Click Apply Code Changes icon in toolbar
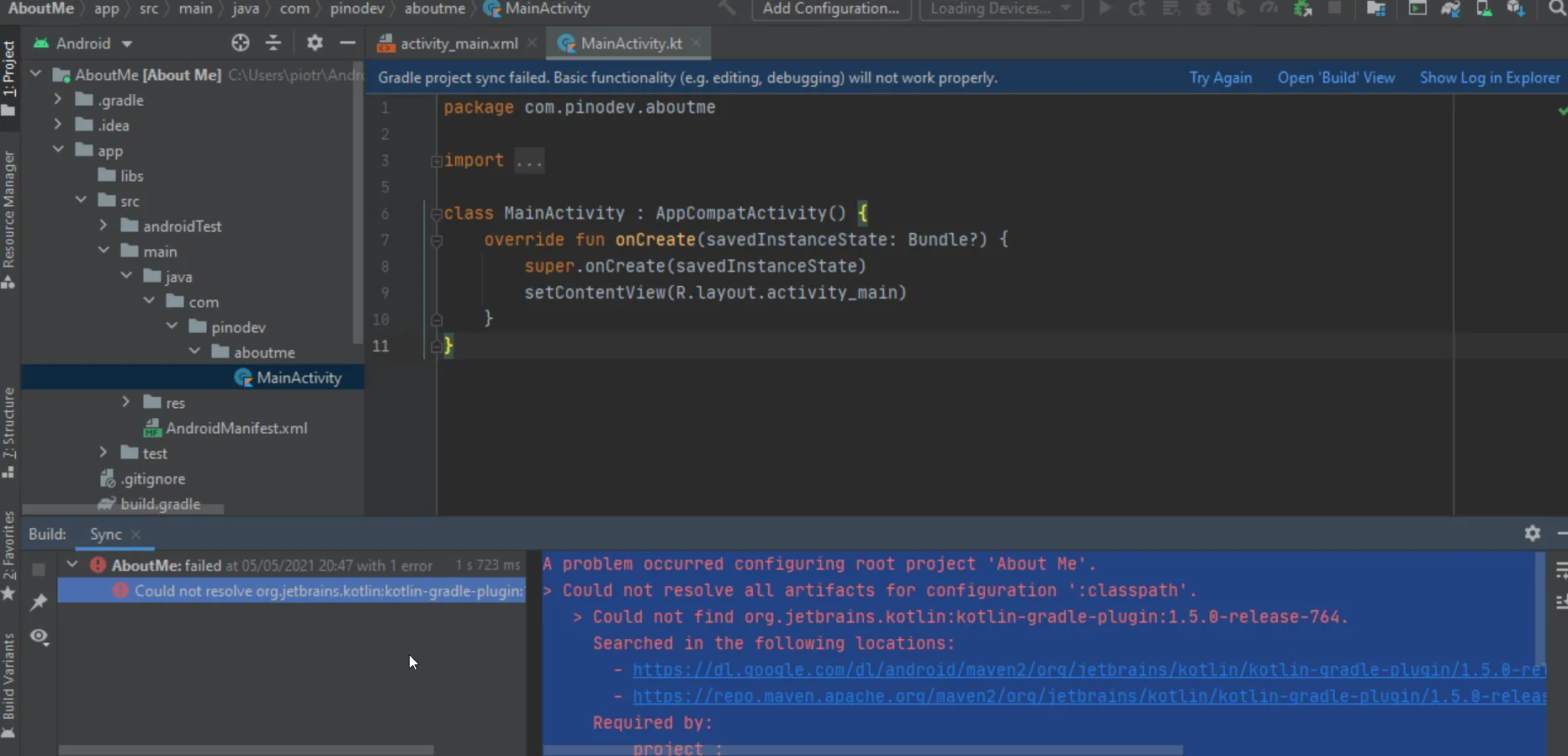 1171,8
